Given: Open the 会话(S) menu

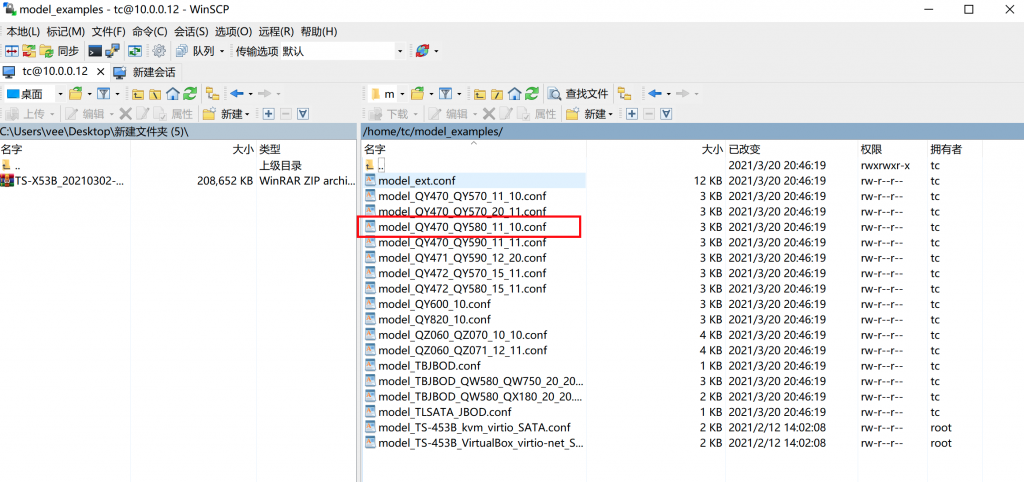Looking at the screenshot, I should (x=191, y=31).
